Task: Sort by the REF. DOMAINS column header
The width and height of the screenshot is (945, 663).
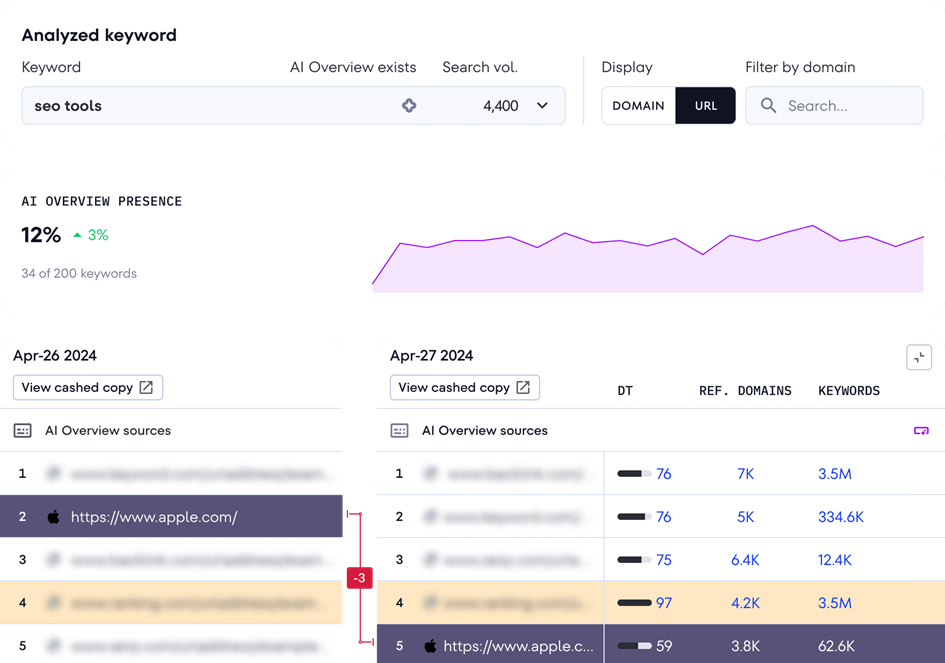Action: [x=745, y=391]
